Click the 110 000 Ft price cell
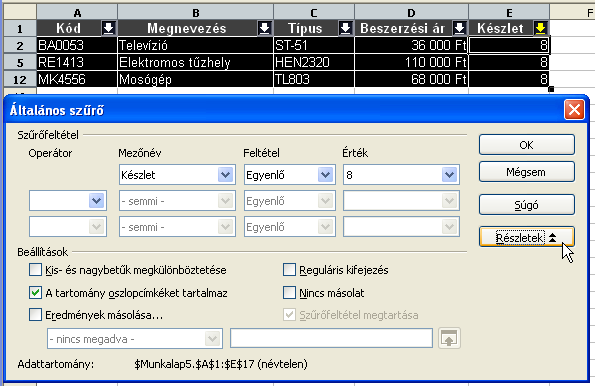The height and width of the screenshot is (386, 595). coord(411,62)
